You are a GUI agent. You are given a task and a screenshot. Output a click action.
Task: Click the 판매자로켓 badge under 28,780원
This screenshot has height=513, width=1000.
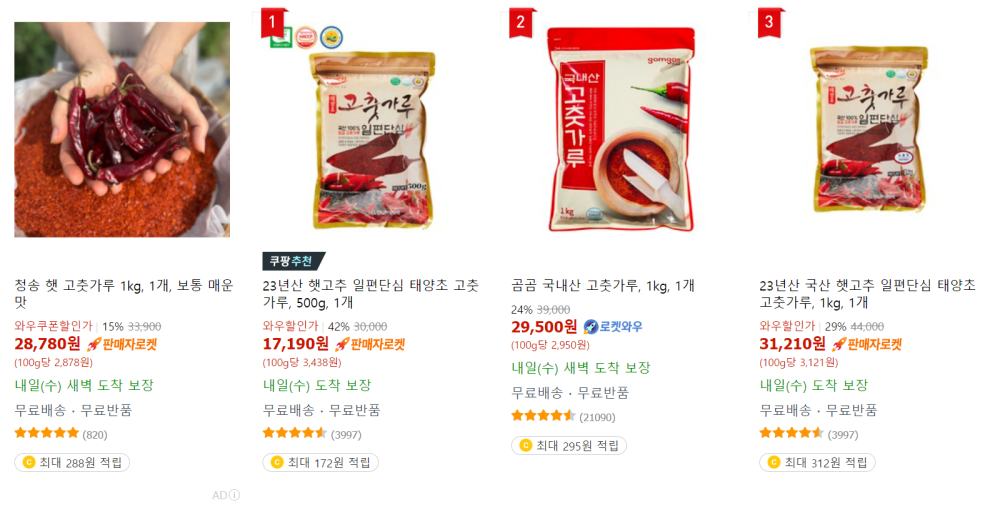(121, 345)
